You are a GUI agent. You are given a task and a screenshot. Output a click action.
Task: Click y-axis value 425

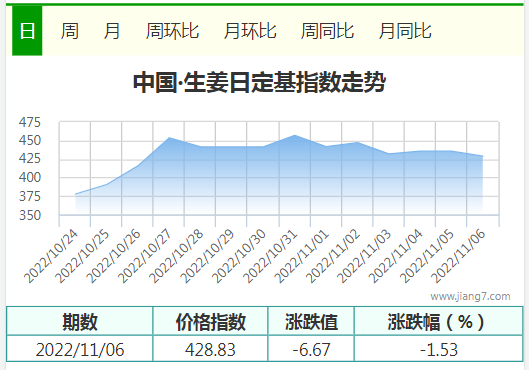coord(30,158)
